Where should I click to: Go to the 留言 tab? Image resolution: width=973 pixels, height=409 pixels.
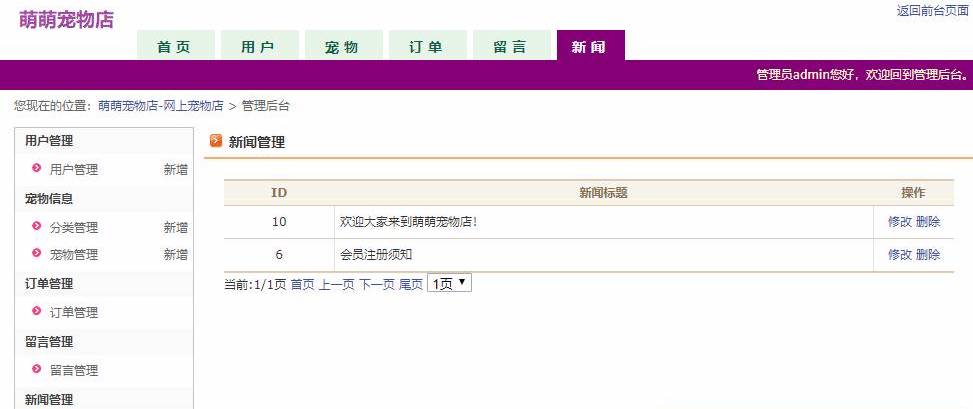511,45
